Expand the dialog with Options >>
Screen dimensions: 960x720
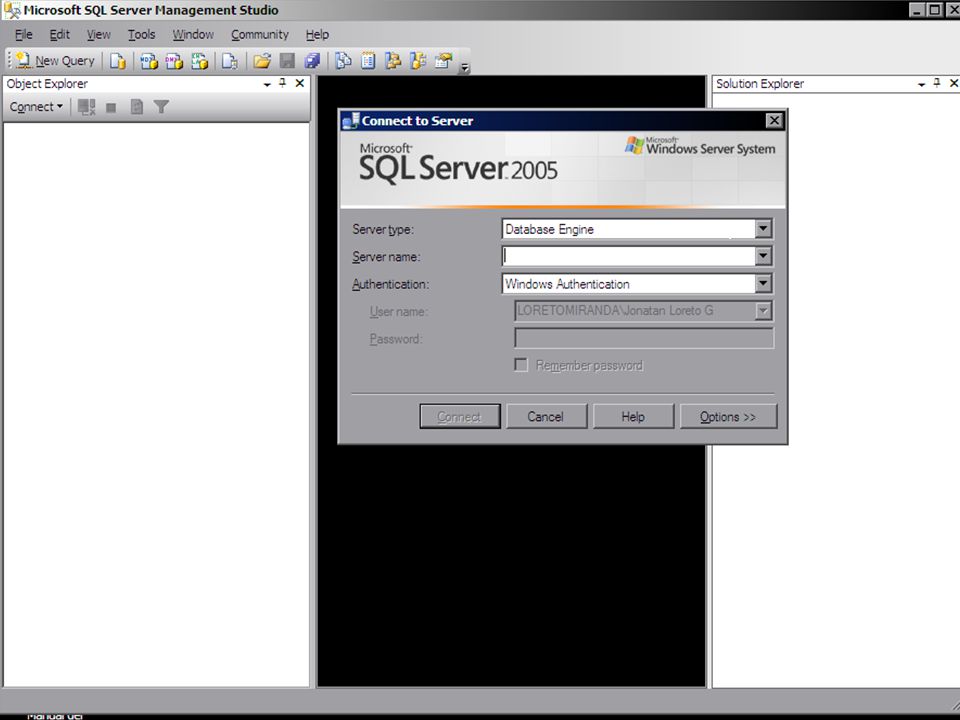pos(728,416)
